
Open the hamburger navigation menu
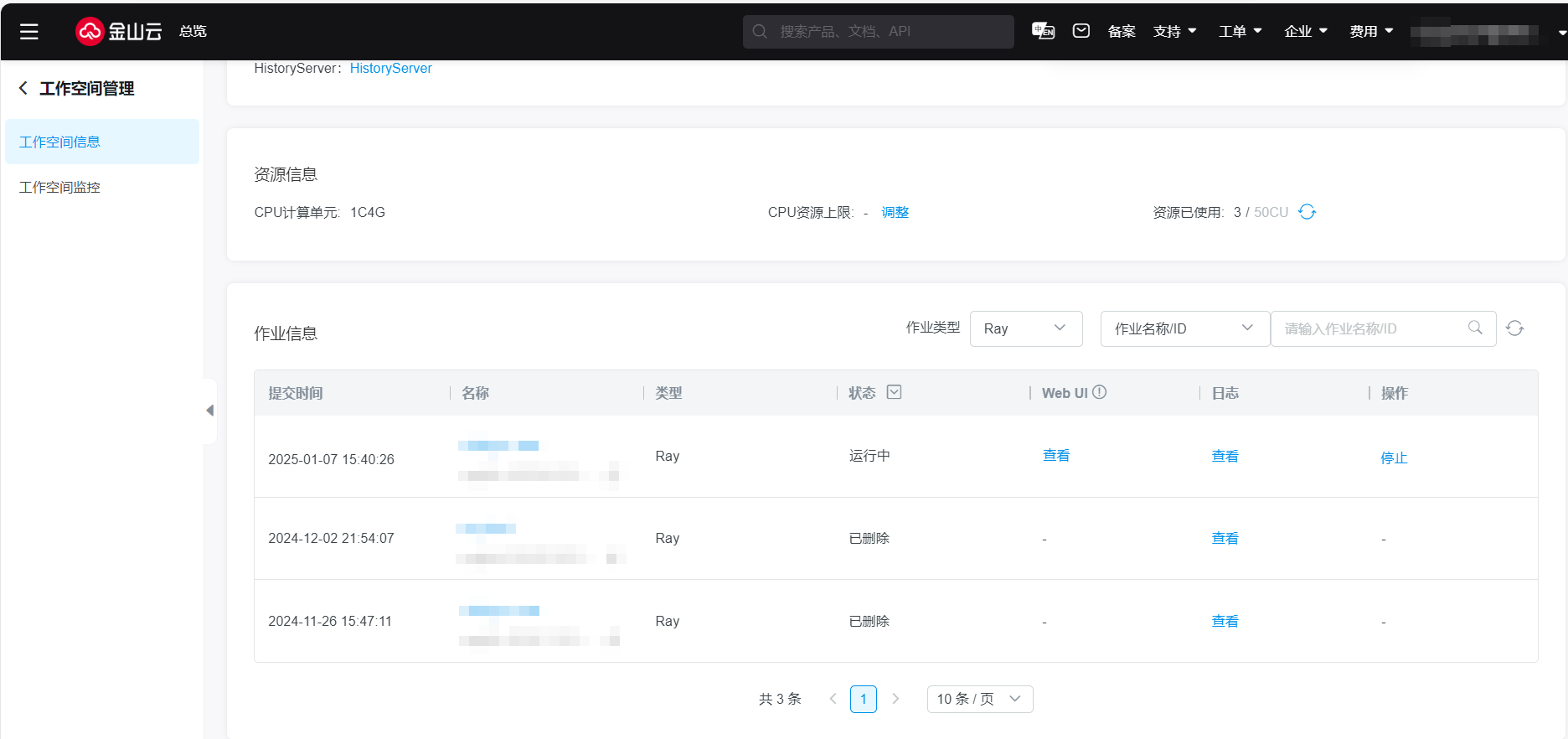pos(29,32)
